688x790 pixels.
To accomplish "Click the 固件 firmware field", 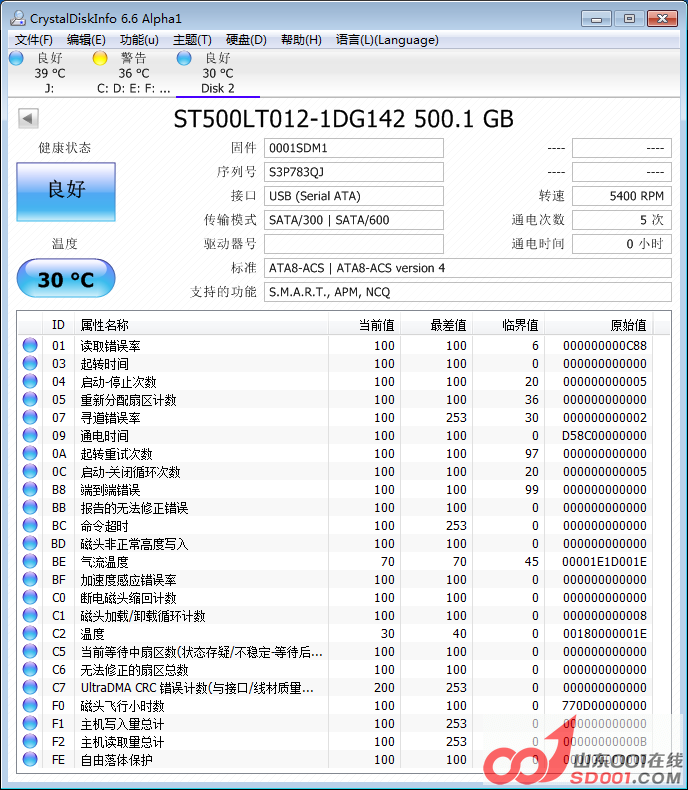I will point(353,148).
